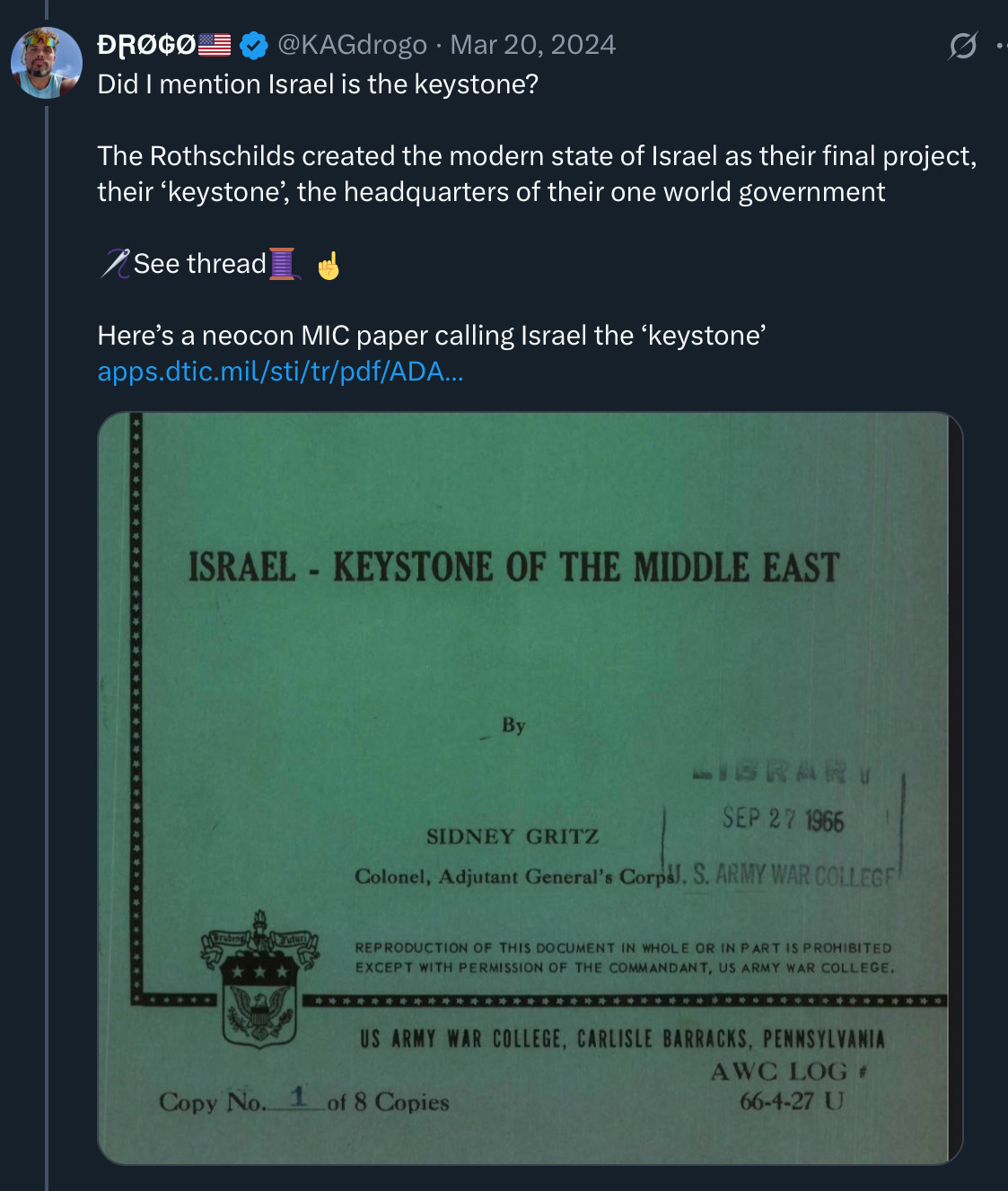Image resolution: width=1008 pixels, height=1191 pixels.
Task: Click the blue verified checkmark badge
Action: [x=254, y=45]
